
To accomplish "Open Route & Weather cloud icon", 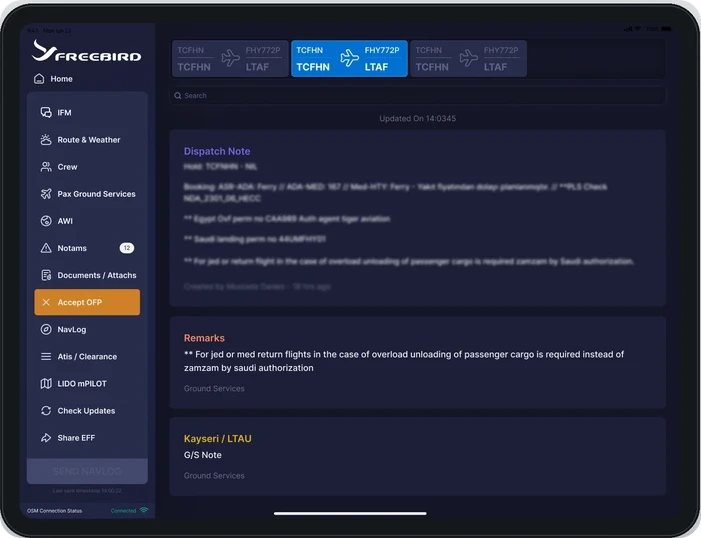I will (x=46, y=140).
